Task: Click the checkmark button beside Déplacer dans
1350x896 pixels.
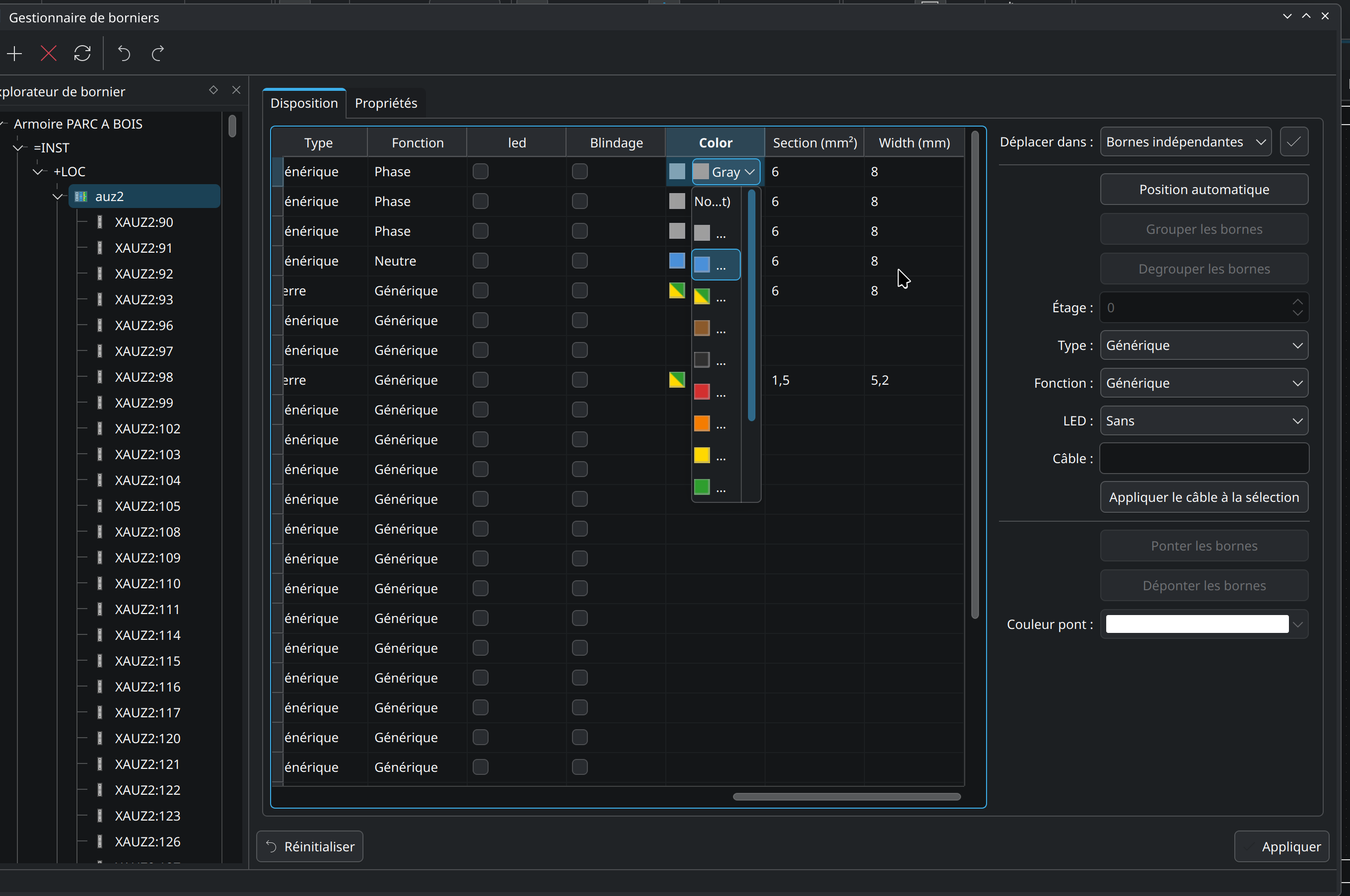Action: (x=1294, y=141)
